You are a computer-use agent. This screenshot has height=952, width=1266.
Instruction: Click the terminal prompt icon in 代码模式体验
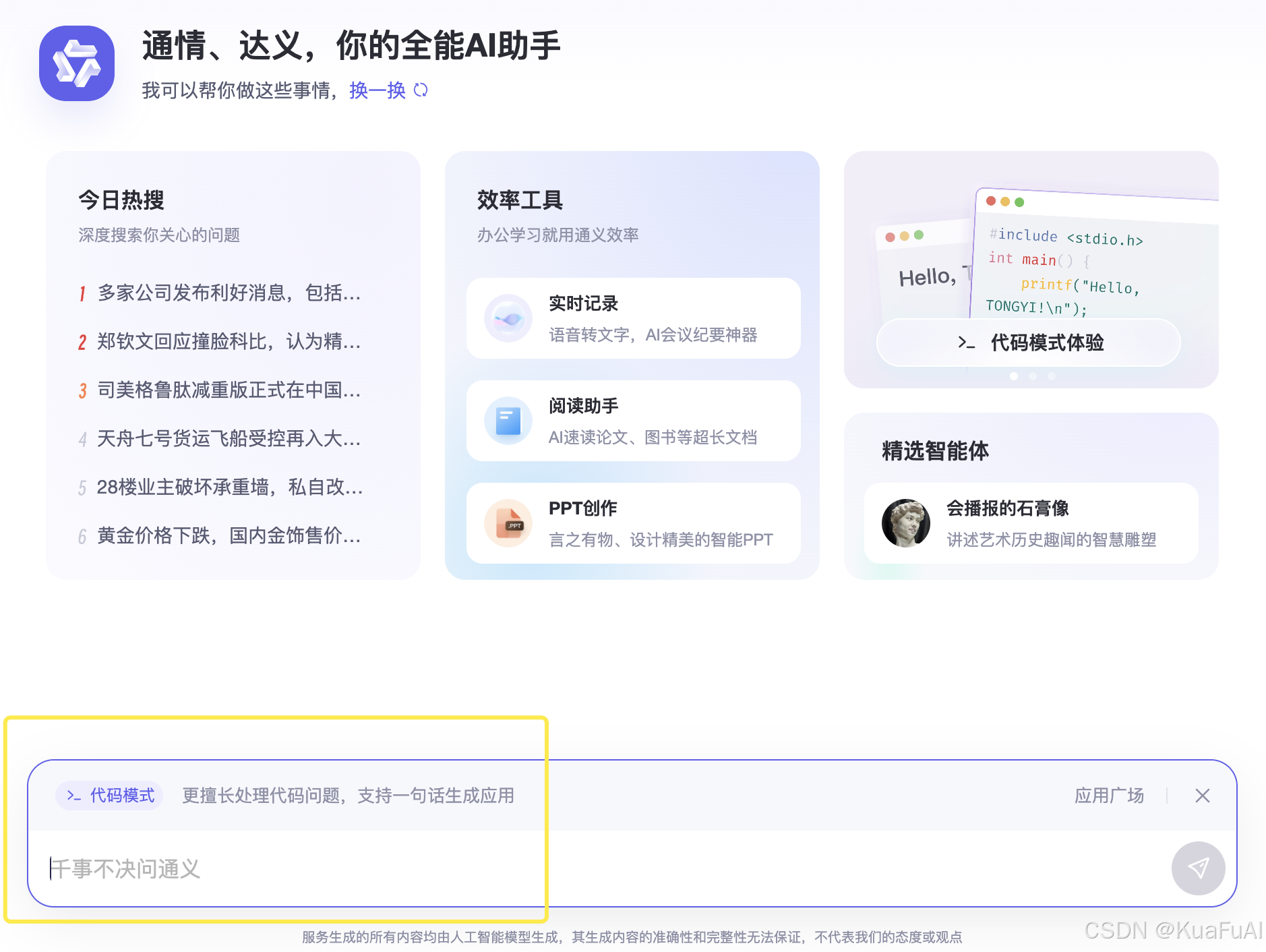click(x=966, y=343)
